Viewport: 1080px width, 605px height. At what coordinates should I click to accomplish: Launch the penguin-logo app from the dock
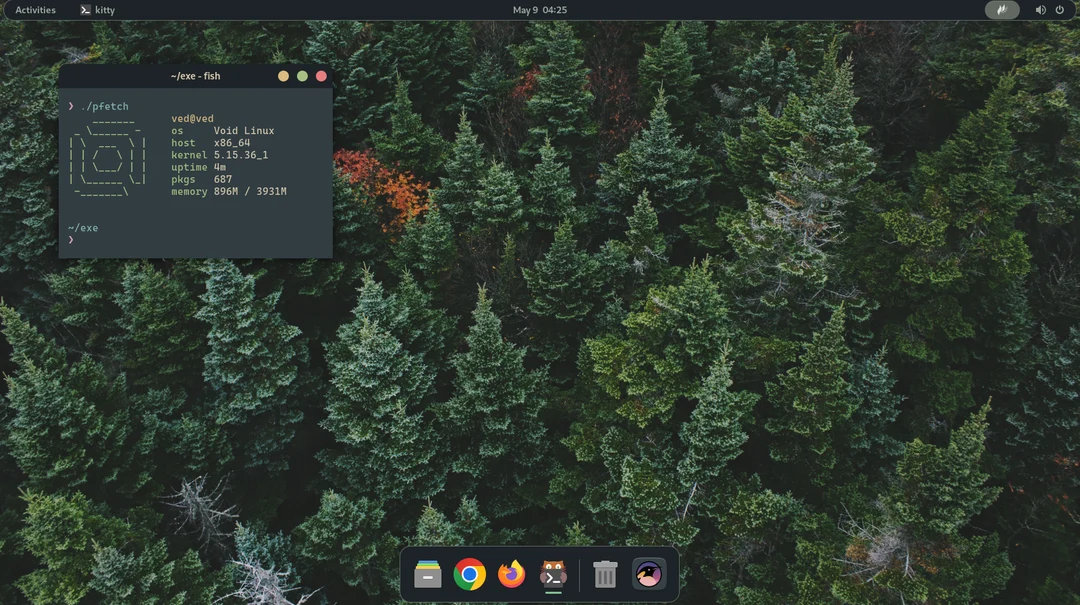[x=648, y=575]
